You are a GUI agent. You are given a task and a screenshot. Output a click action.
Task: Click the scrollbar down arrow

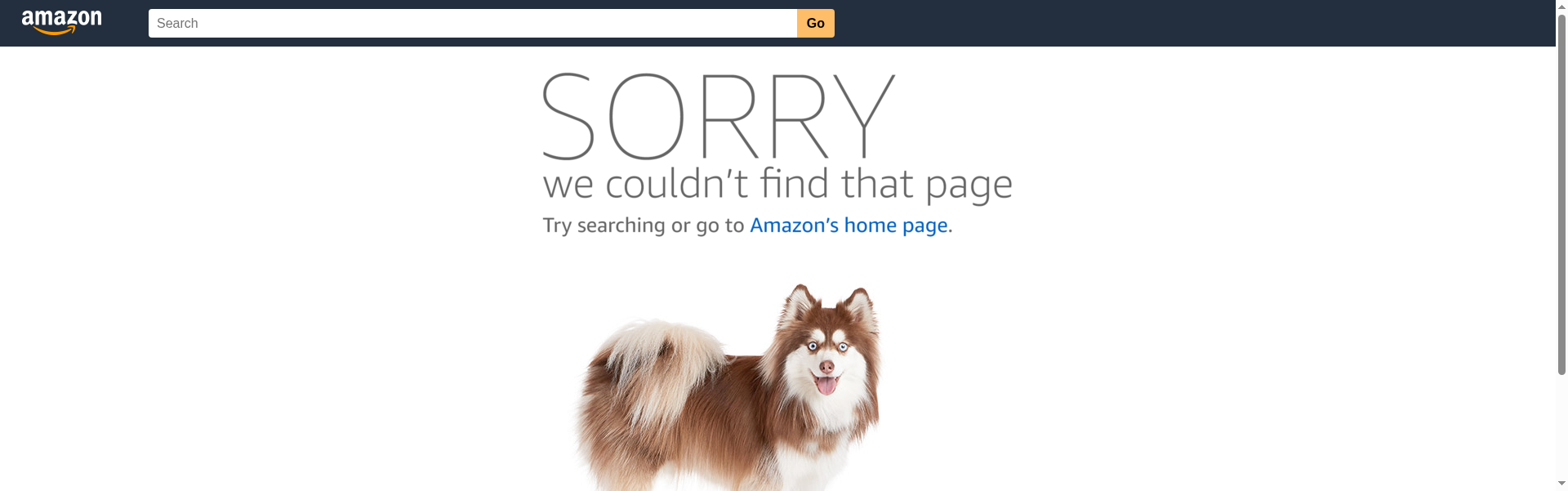click(1561, 484)
